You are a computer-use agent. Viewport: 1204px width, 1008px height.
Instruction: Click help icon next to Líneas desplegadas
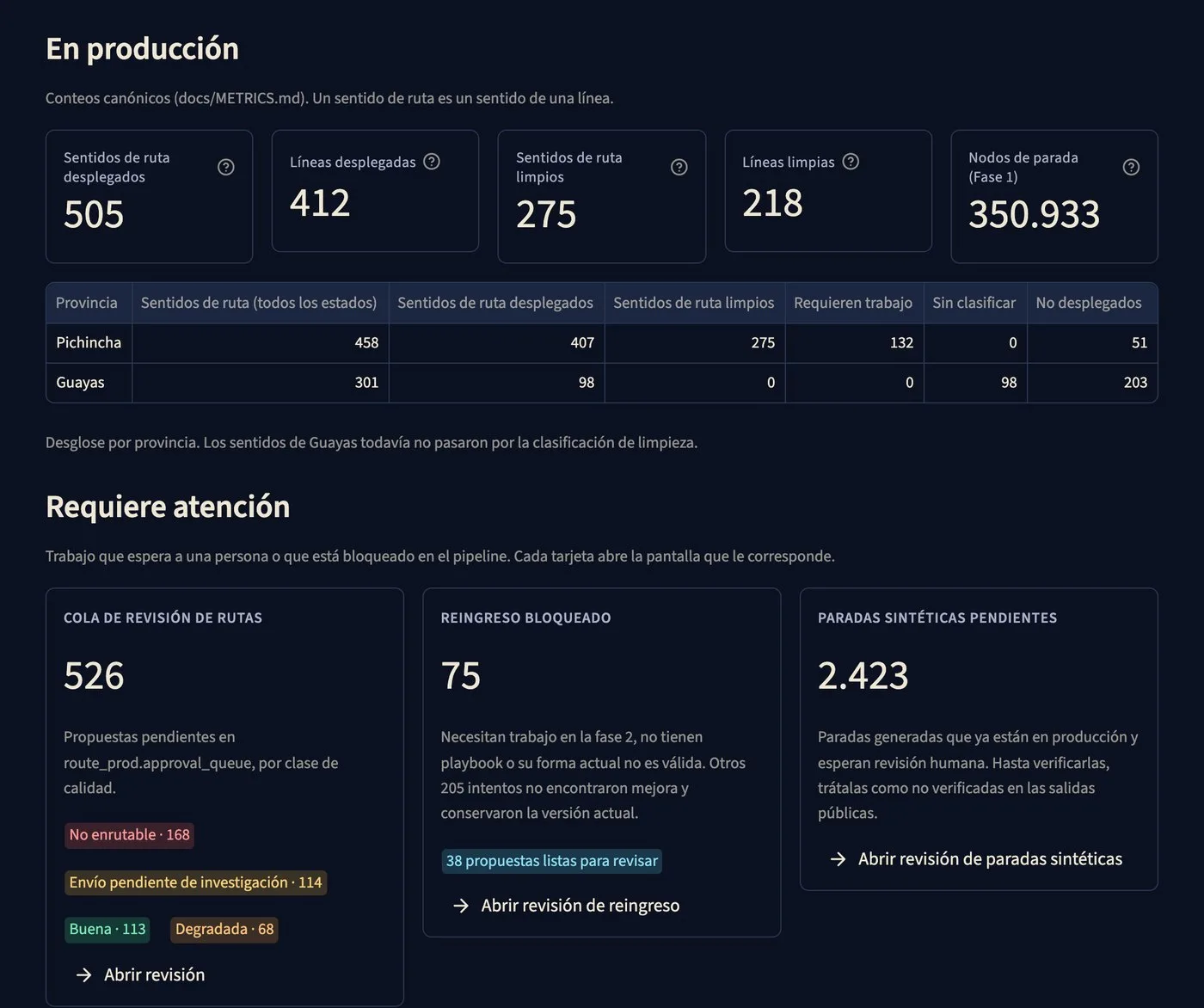tap(432, 162)
